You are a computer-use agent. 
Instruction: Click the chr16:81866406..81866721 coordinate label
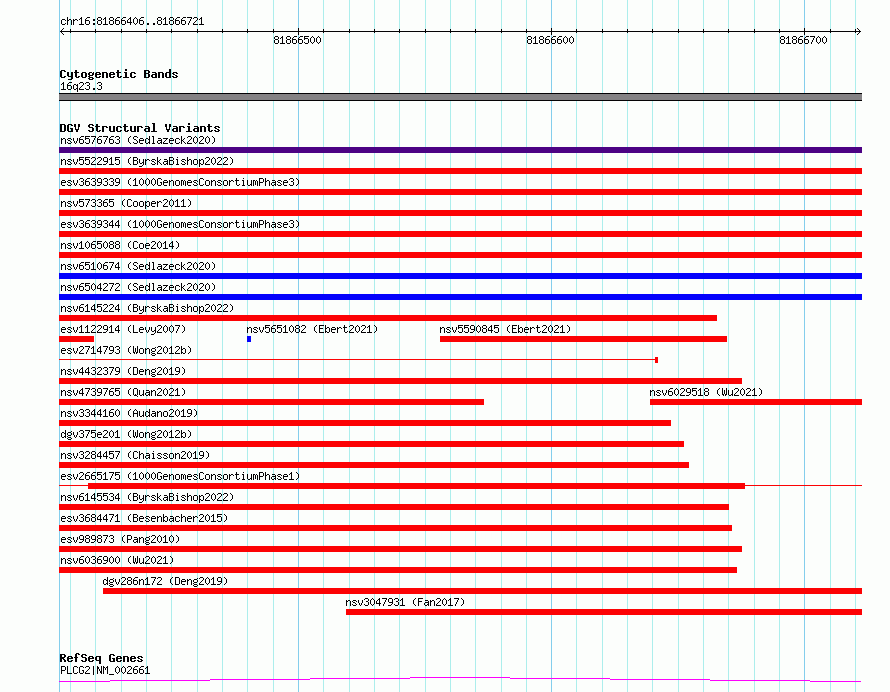coord(132,21)
